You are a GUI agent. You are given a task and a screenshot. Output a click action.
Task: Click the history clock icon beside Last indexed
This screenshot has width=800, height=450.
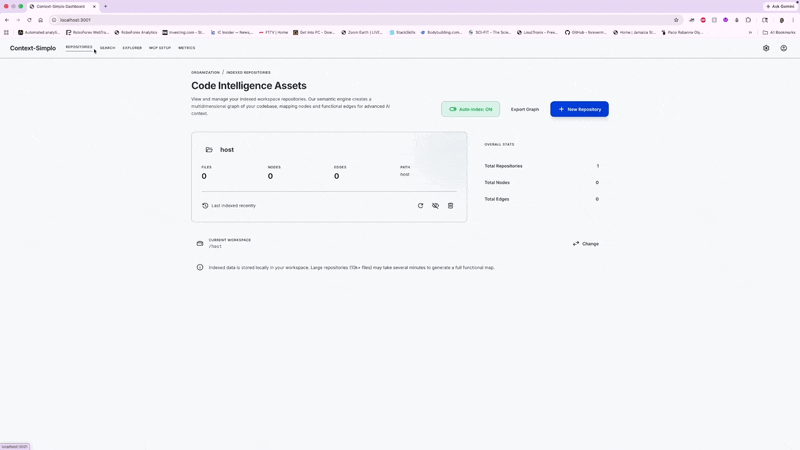(x=205, y=206)
